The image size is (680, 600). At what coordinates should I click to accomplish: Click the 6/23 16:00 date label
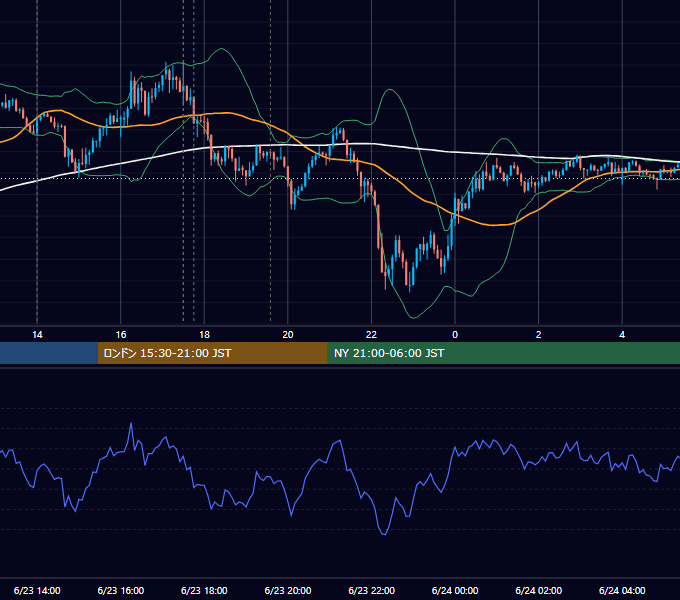(x=121, y=590)
